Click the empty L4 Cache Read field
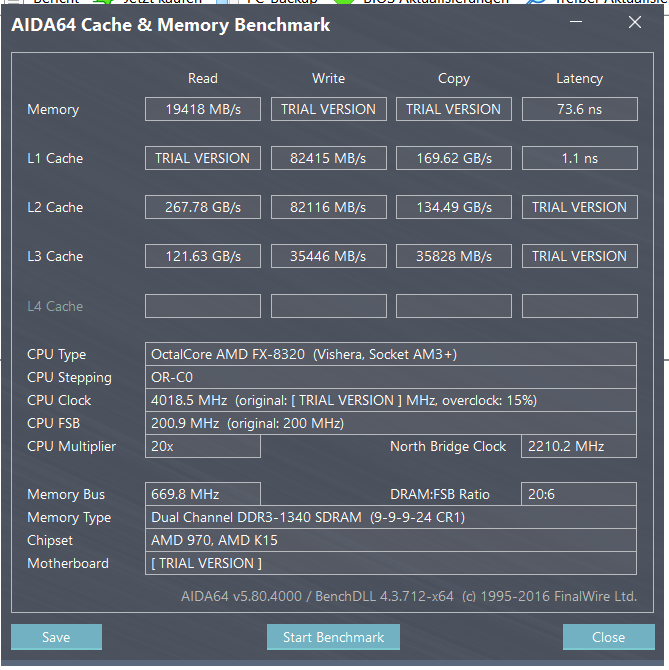Image resolution: width=669 pixels, height=670 pixels. point(203,306)
